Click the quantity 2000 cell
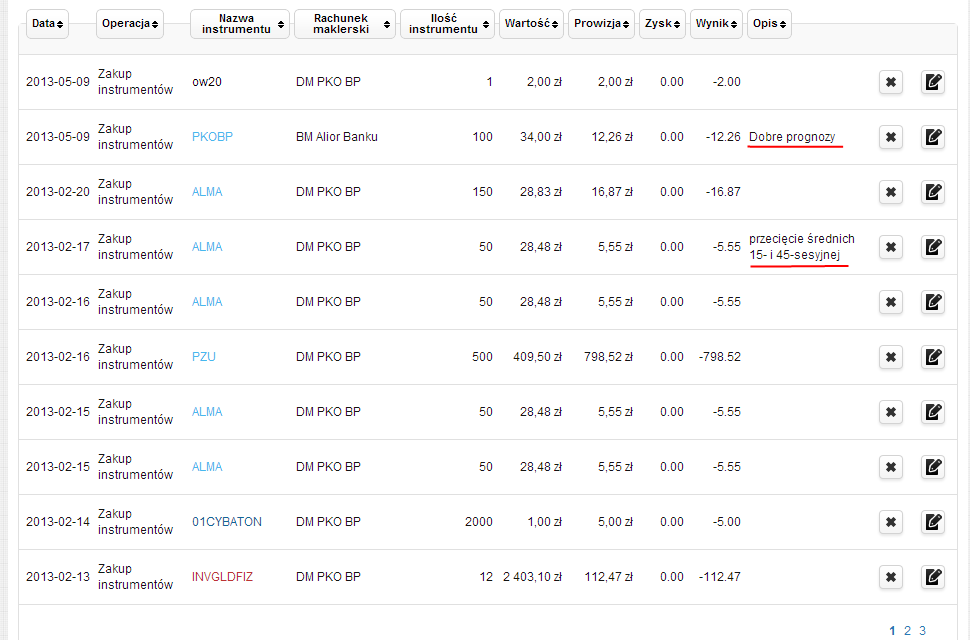Screen dimensions: 970x640 coord(479,522)
